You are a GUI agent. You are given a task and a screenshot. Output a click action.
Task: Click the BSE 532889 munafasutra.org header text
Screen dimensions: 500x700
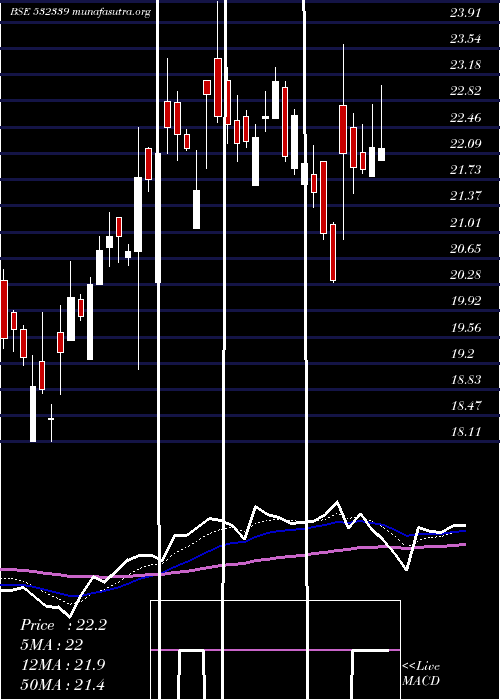(x=81, y=12)
